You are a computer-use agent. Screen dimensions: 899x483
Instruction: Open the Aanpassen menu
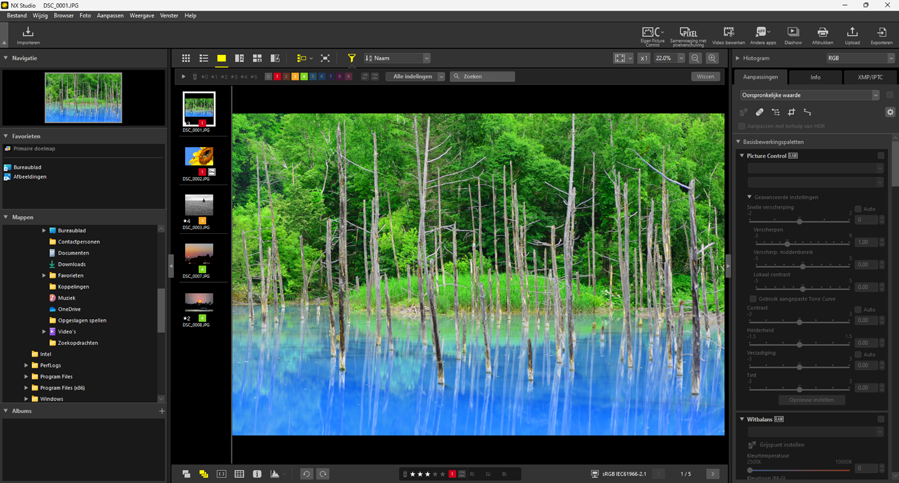point(110,16)
